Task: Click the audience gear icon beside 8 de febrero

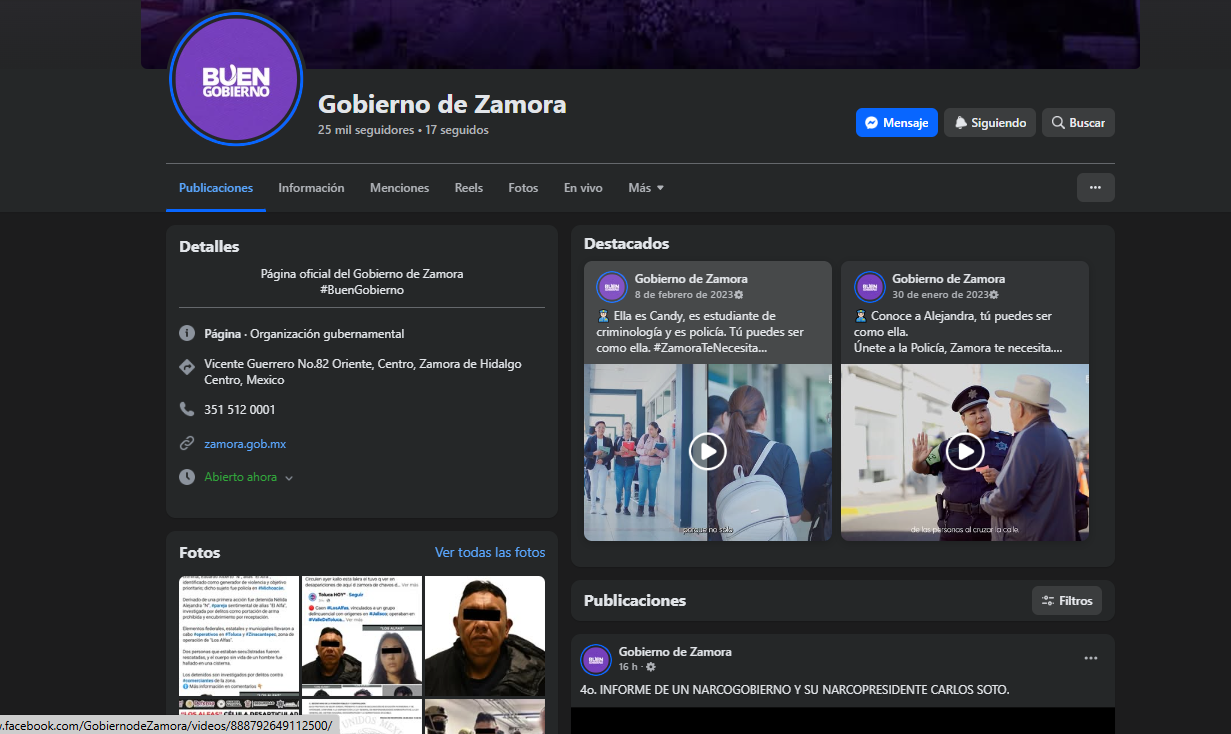Action: [x=739, y=295]
